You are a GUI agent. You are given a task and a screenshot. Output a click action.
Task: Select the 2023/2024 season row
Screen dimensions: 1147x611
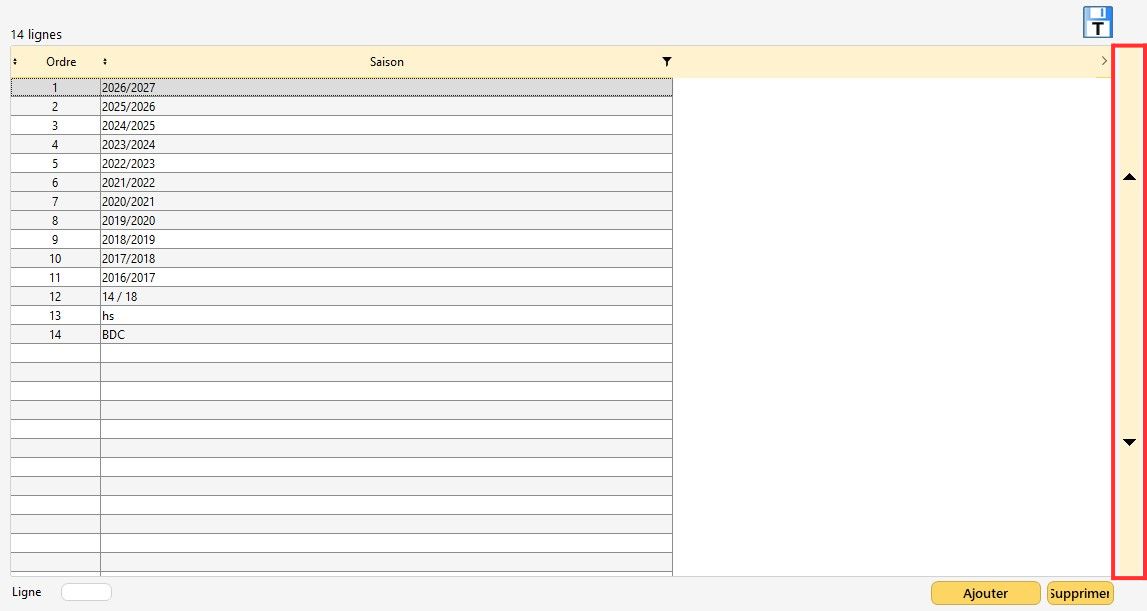point(386,145)
